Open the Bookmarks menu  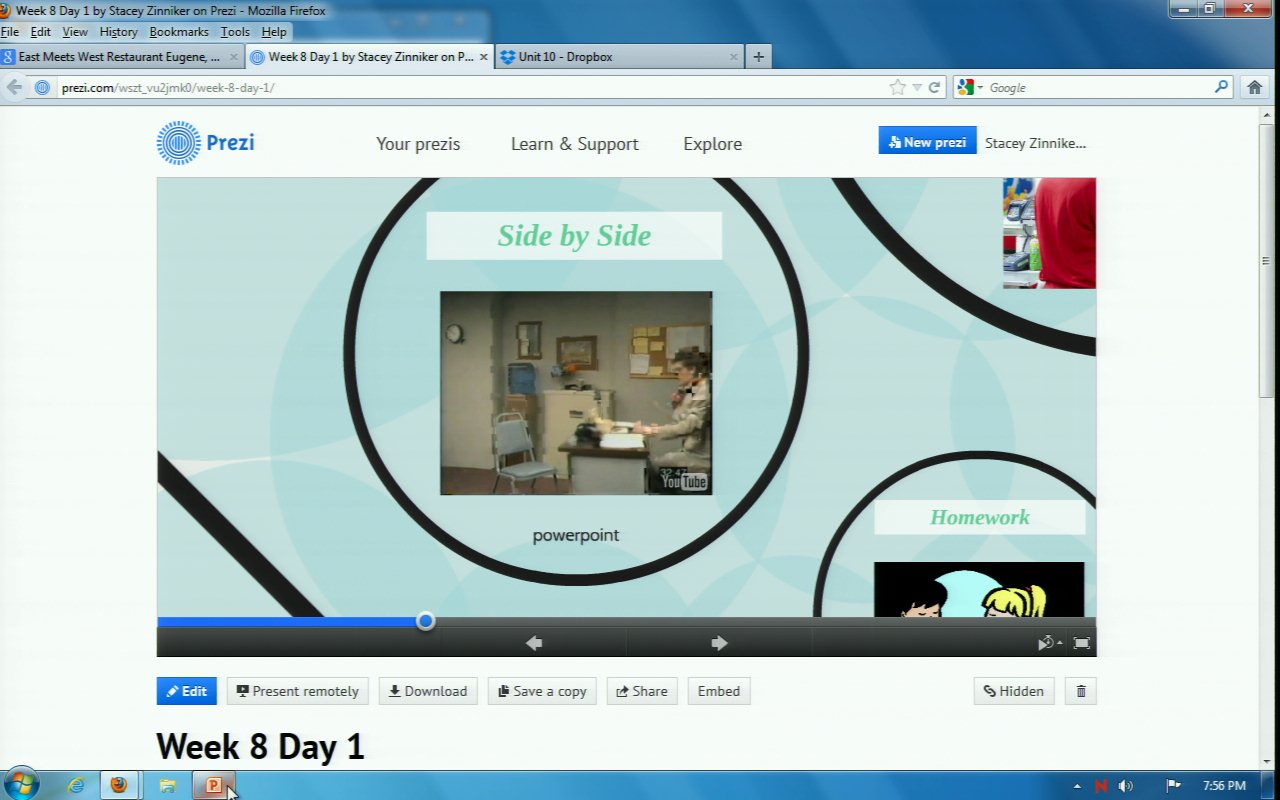click(179, 32)
